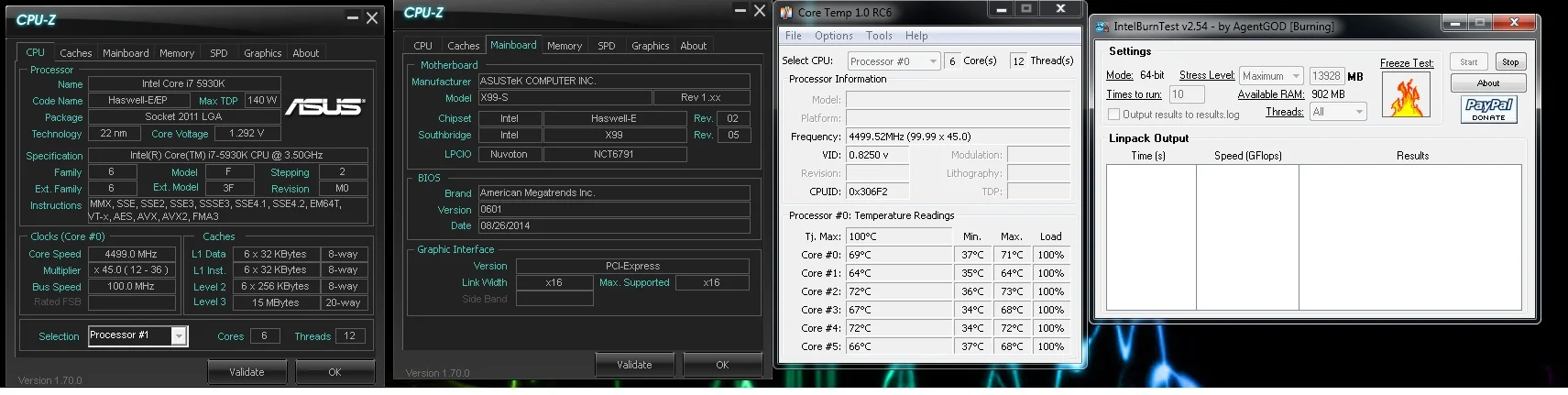Click the BIOS Date value 08/26/2014
The image size is (1568, 395).
click(614, 225)
